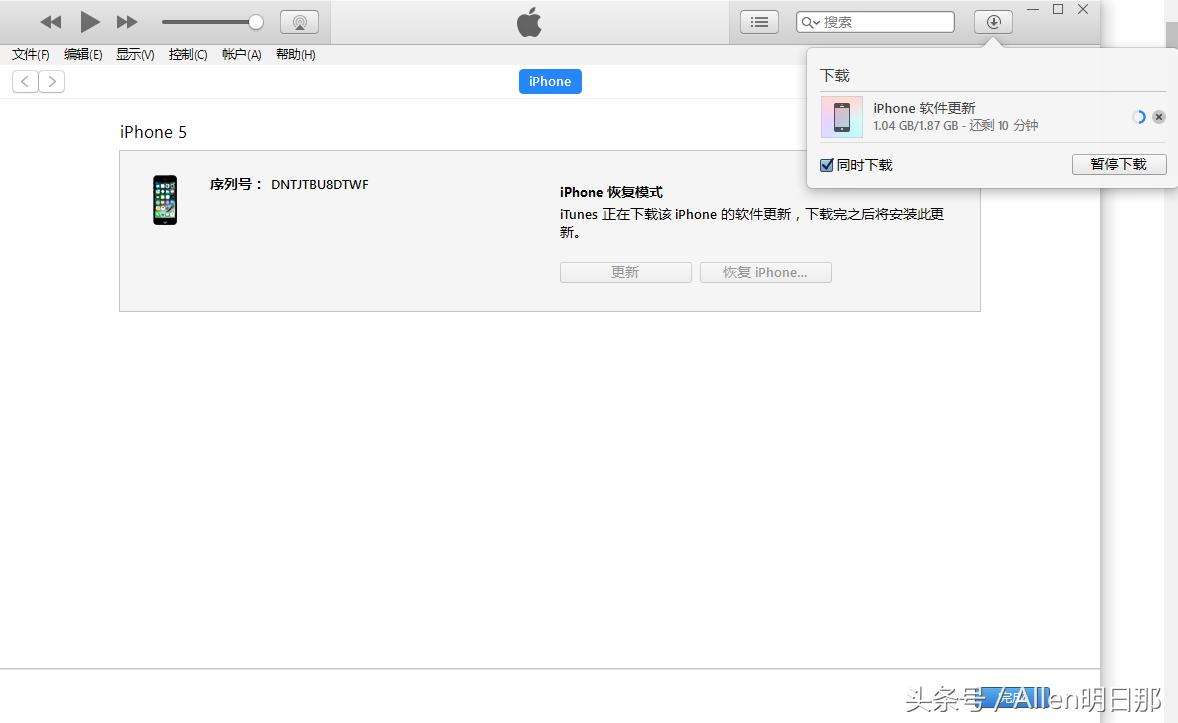Click the Play button in the toolbar
Viewport: 1178px width, 723px height.
(89, 21)
